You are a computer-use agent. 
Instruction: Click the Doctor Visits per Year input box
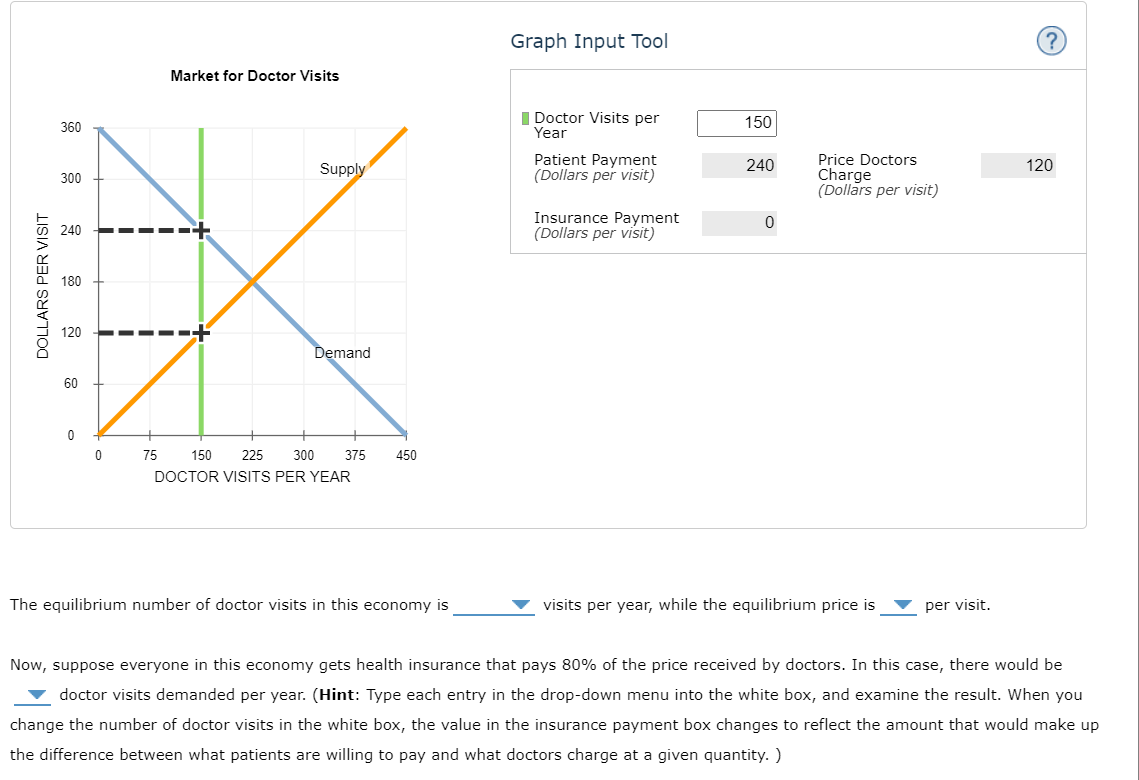[x=736, y=123]
